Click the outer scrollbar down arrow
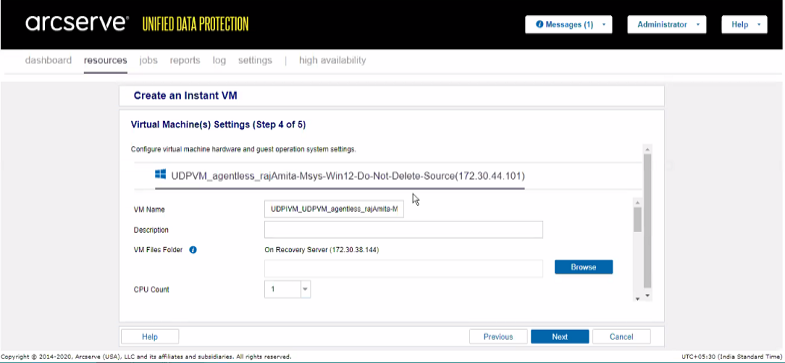Screen dimensions: 785x363 click(x=647, y=295)
